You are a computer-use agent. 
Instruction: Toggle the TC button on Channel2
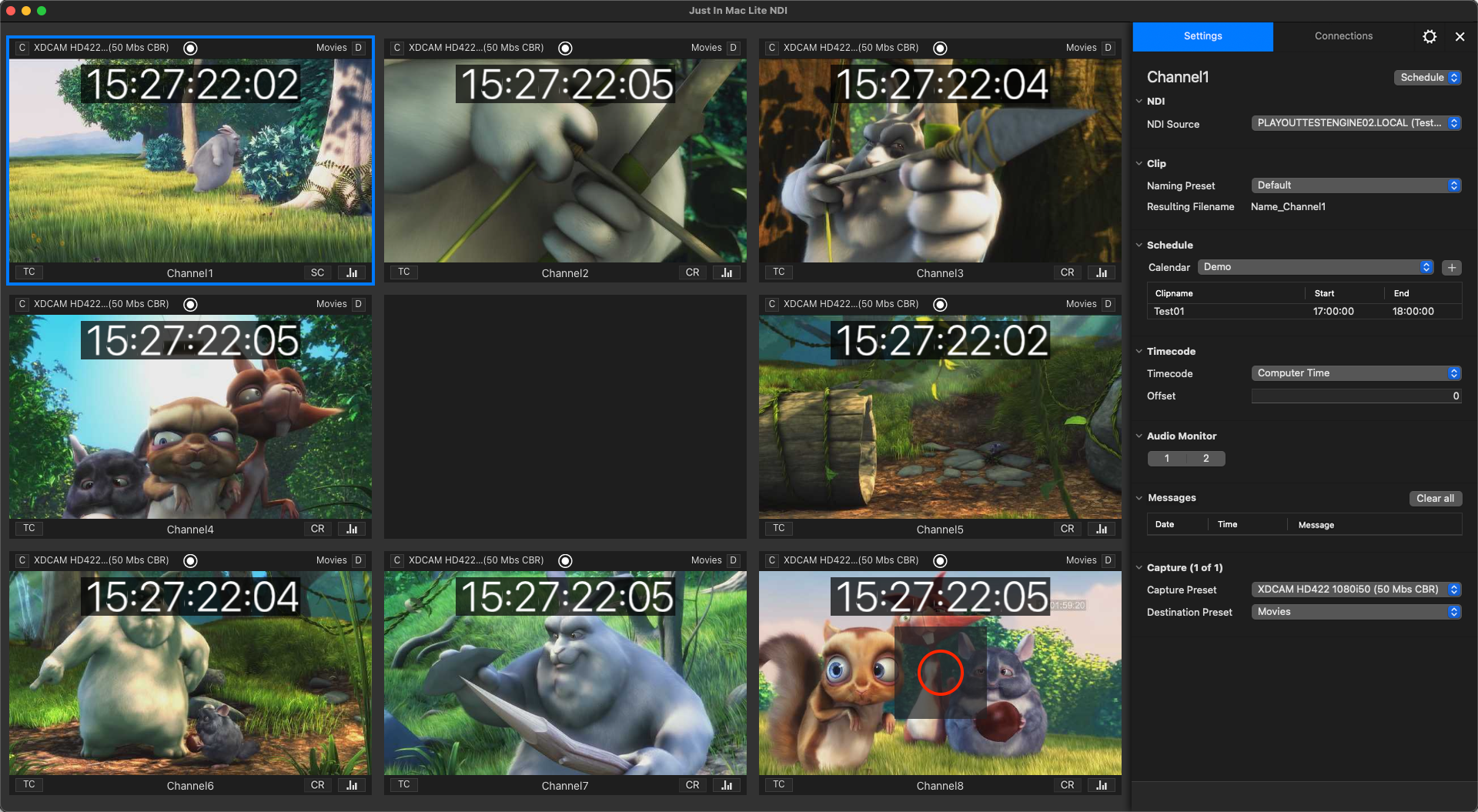pyautogui.click(x=404, y=272)
